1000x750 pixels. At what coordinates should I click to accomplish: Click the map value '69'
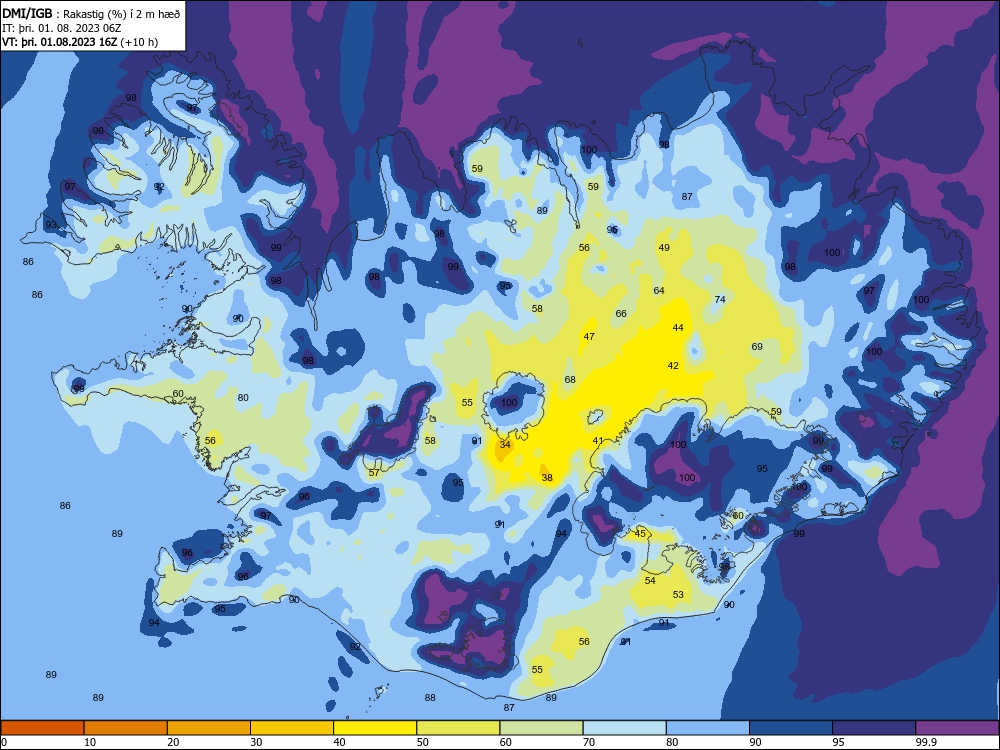(x=757, y=347)
